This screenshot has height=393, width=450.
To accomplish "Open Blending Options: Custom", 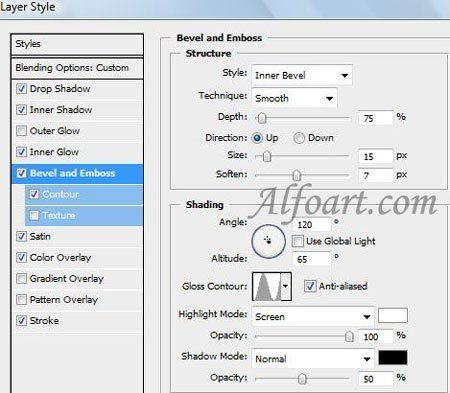I will (x=77, y=68).
